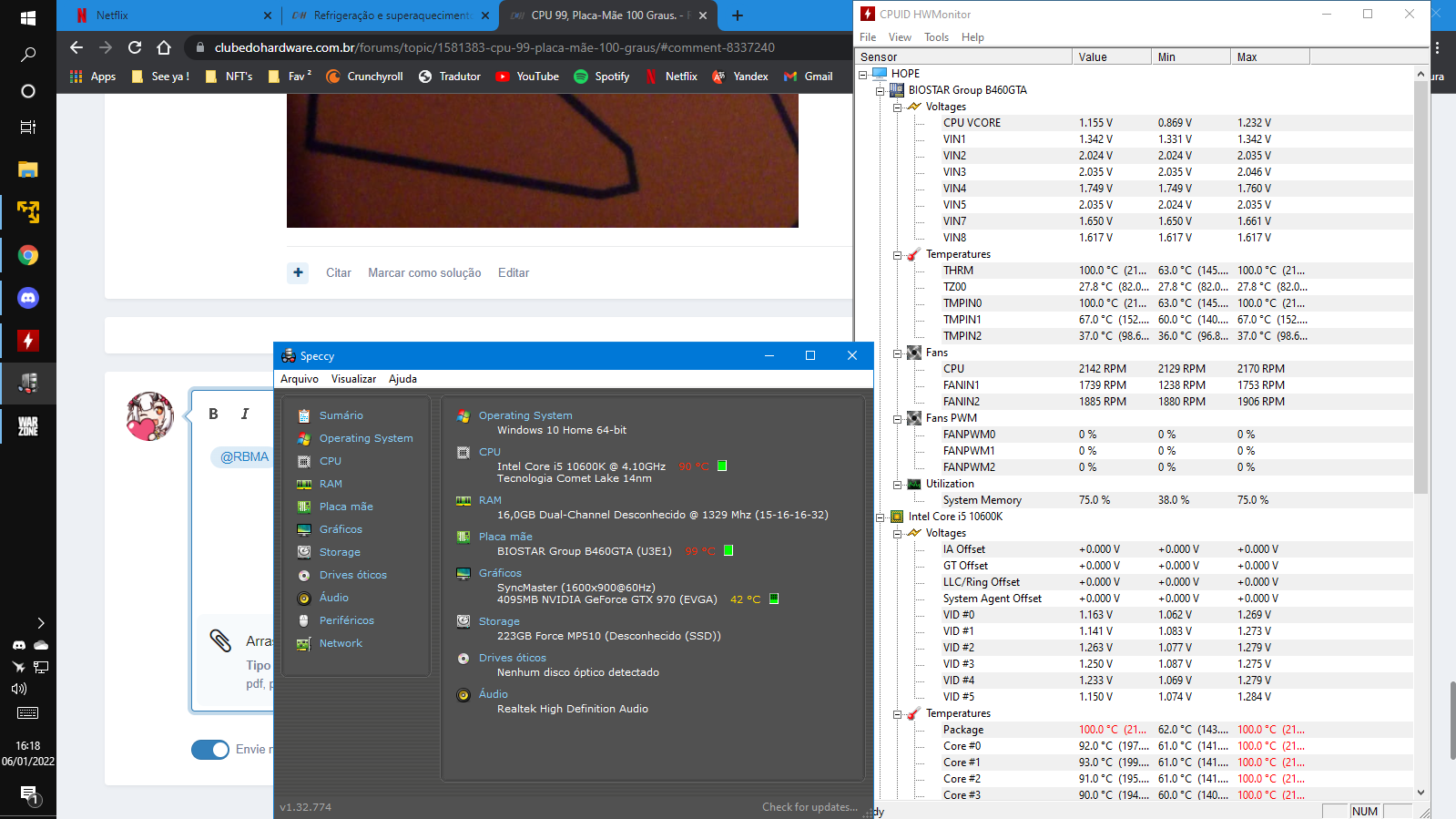Reload the Chrome page
Screen dimensions: 1456x819
point(135,47)
